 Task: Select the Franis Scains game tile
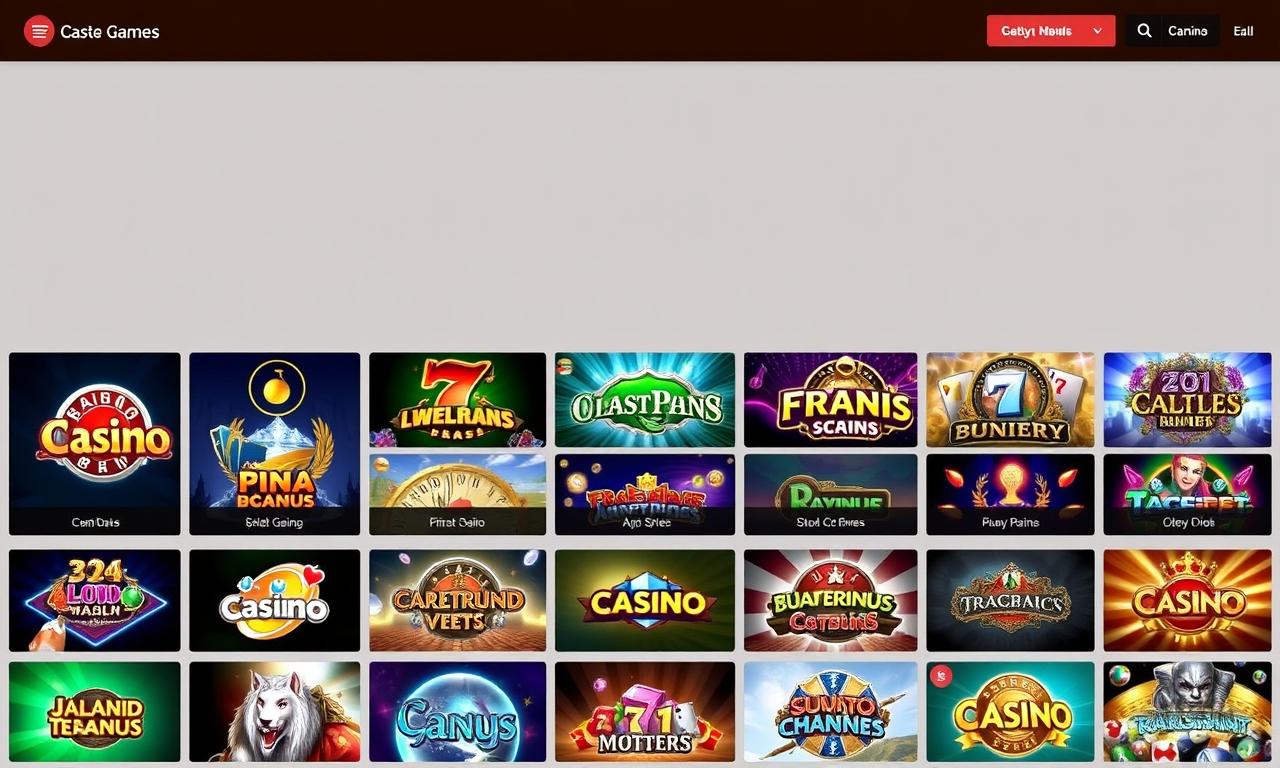tap(831, 399)
